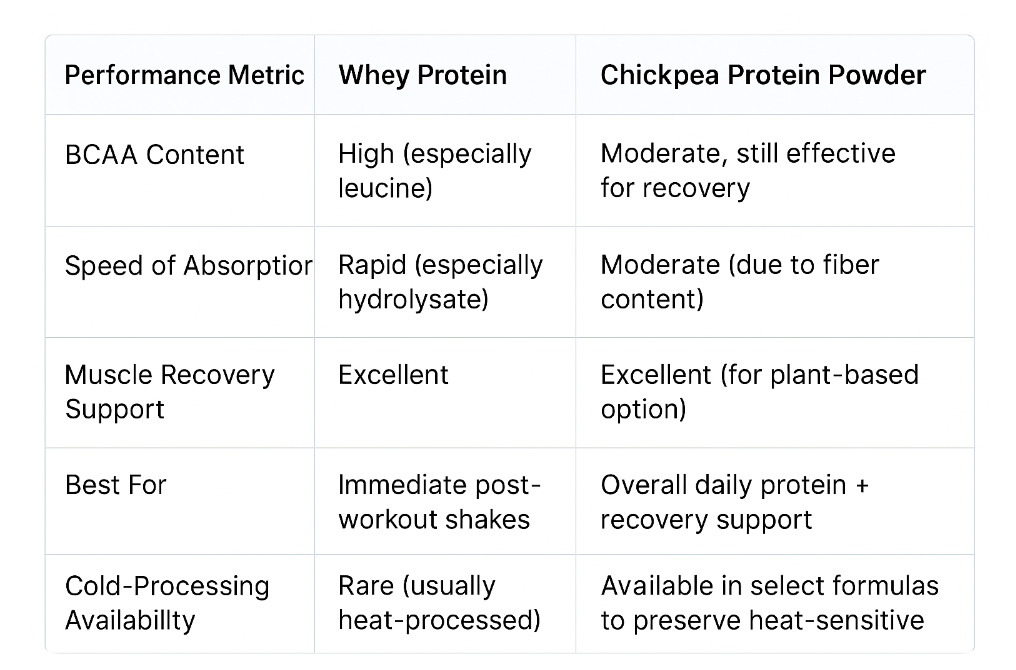Screen dimensions: 1016x670
Task: Click the Best For row label
Action: point(115,485)
